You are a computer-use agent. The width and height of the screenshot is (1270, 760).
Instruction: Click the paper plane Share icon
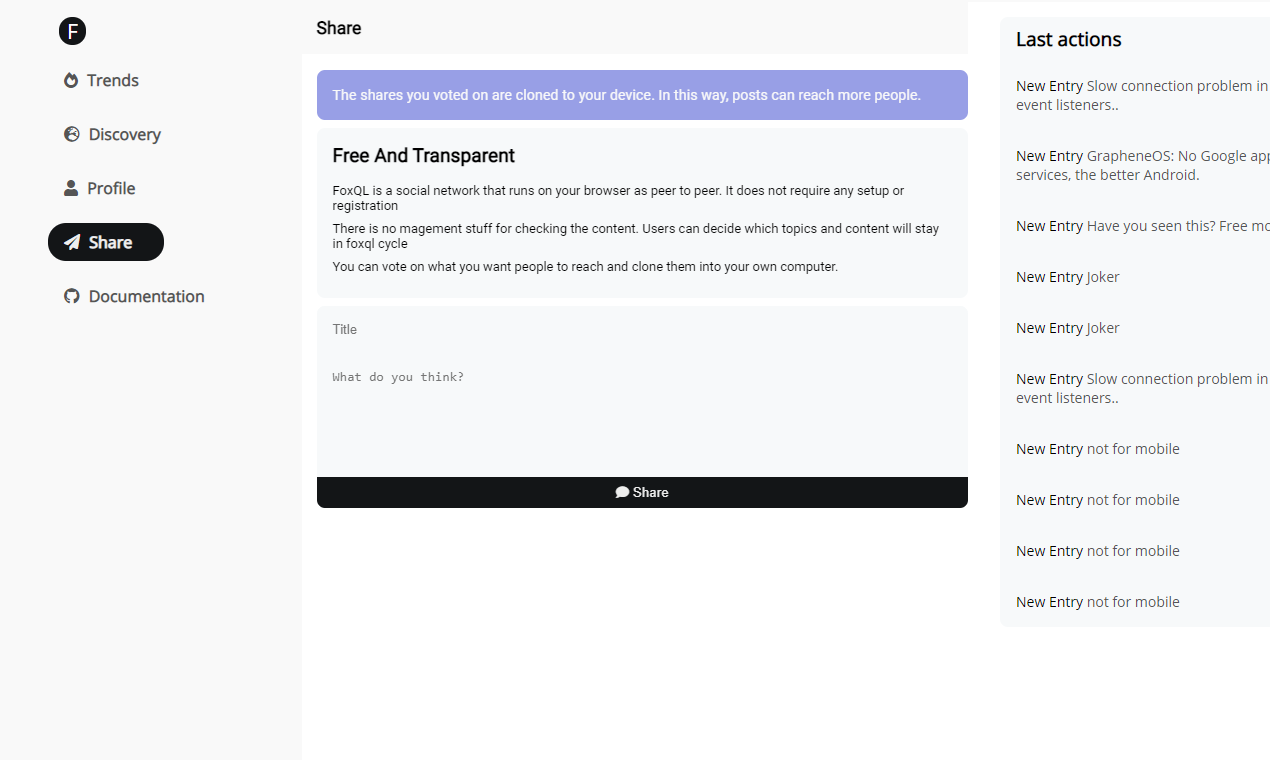72,242
